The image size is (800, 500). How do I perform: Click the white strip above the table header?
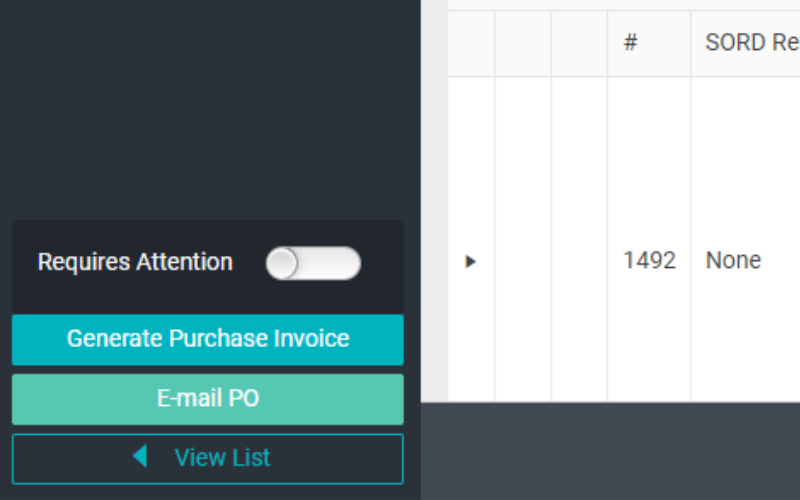(623, 4)
